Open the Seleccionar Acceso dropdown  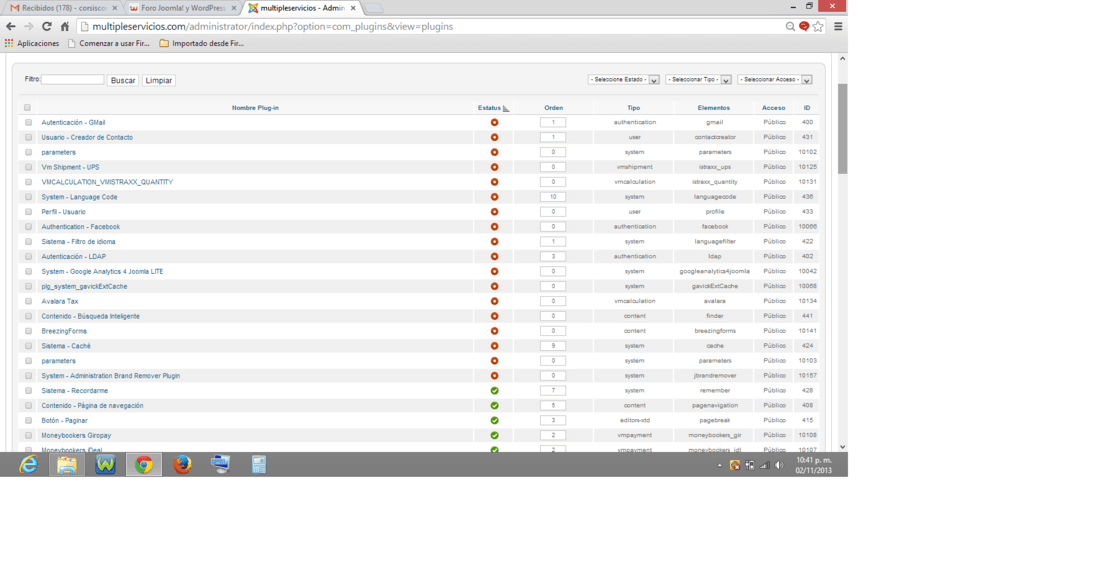click(x=774, y=80)
